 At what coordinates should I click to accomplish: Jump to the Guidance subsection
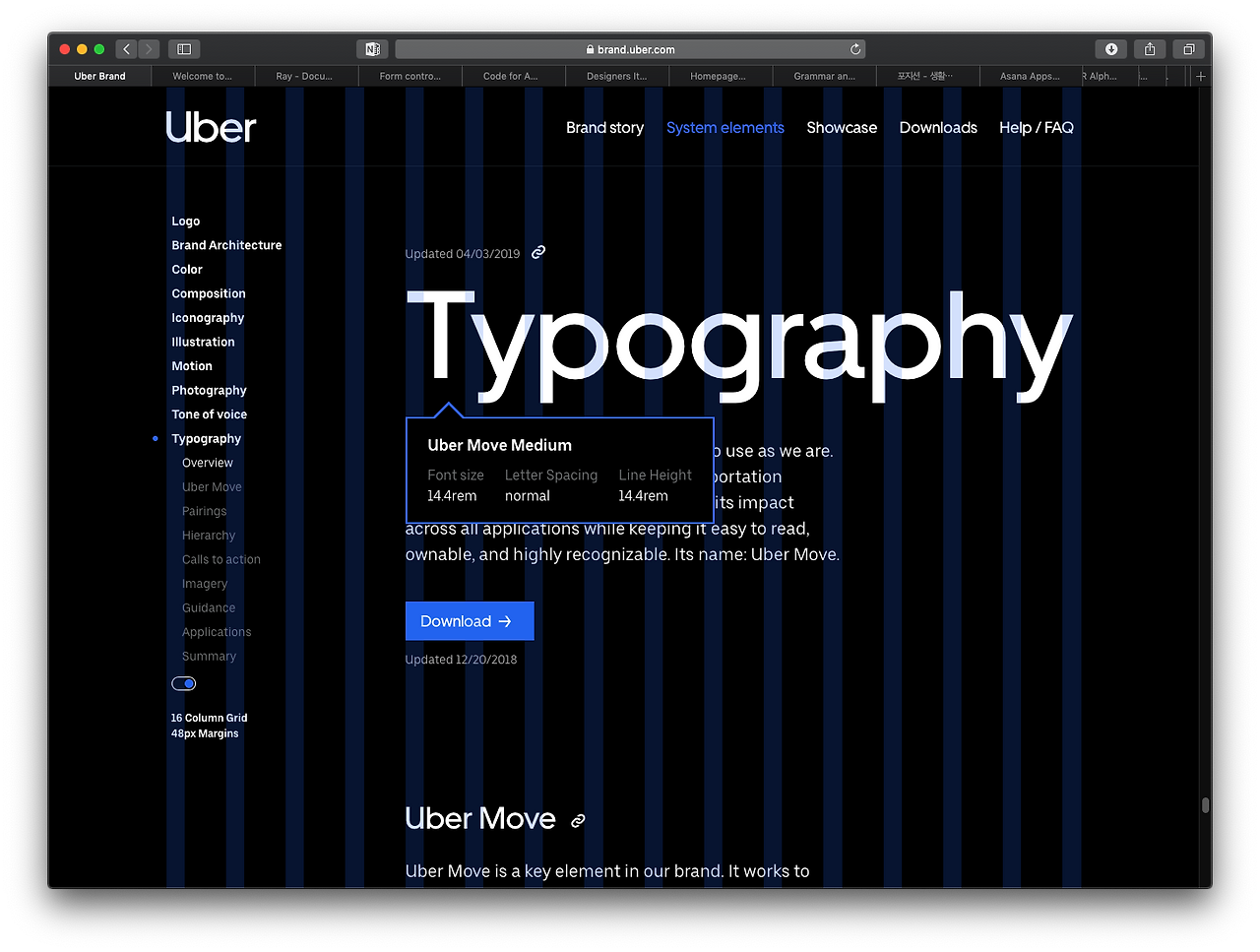pyautogui.click(x=209, y=608)
